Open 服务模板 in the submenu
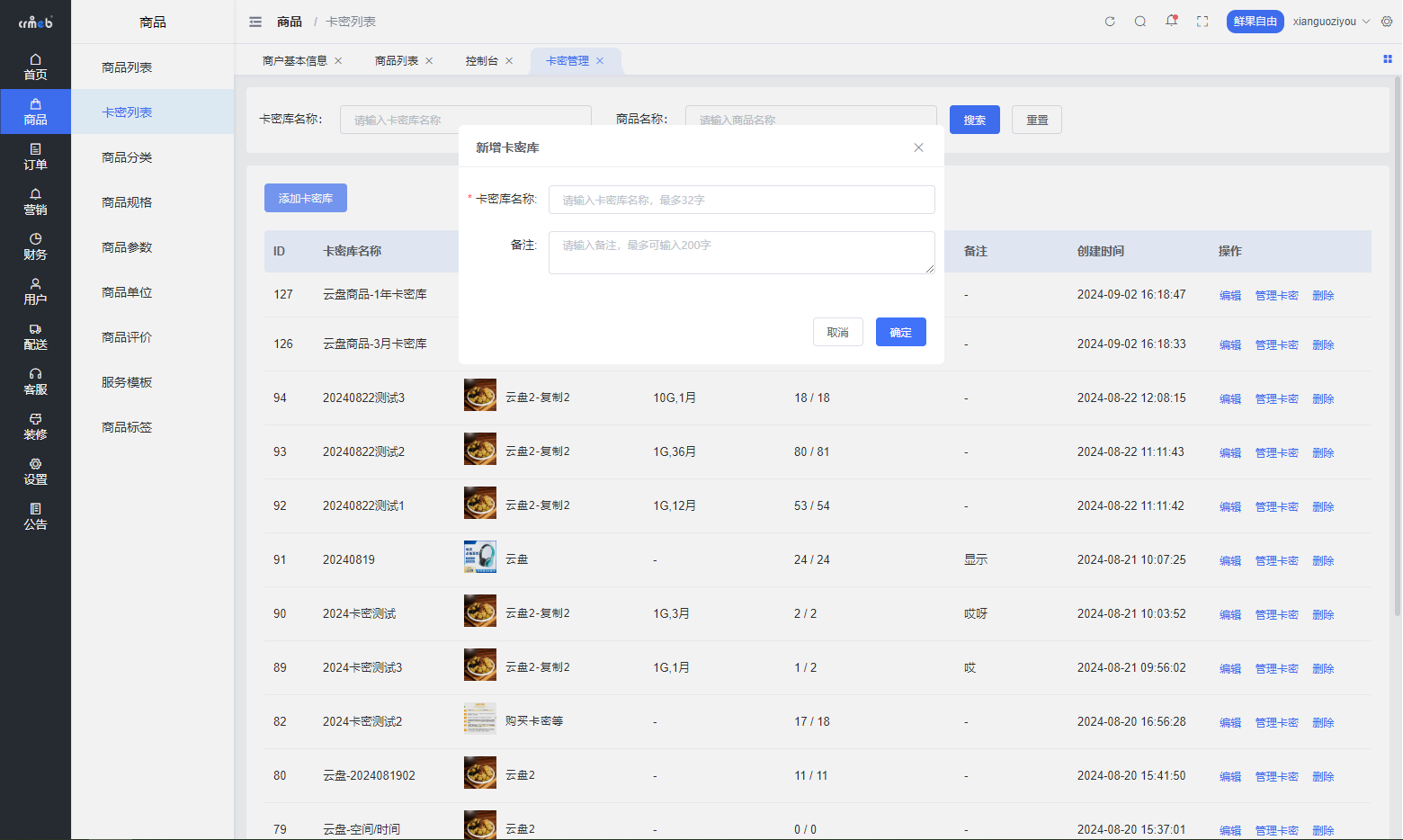Viewport: 1403px width, 840px height. pos(153,381)
